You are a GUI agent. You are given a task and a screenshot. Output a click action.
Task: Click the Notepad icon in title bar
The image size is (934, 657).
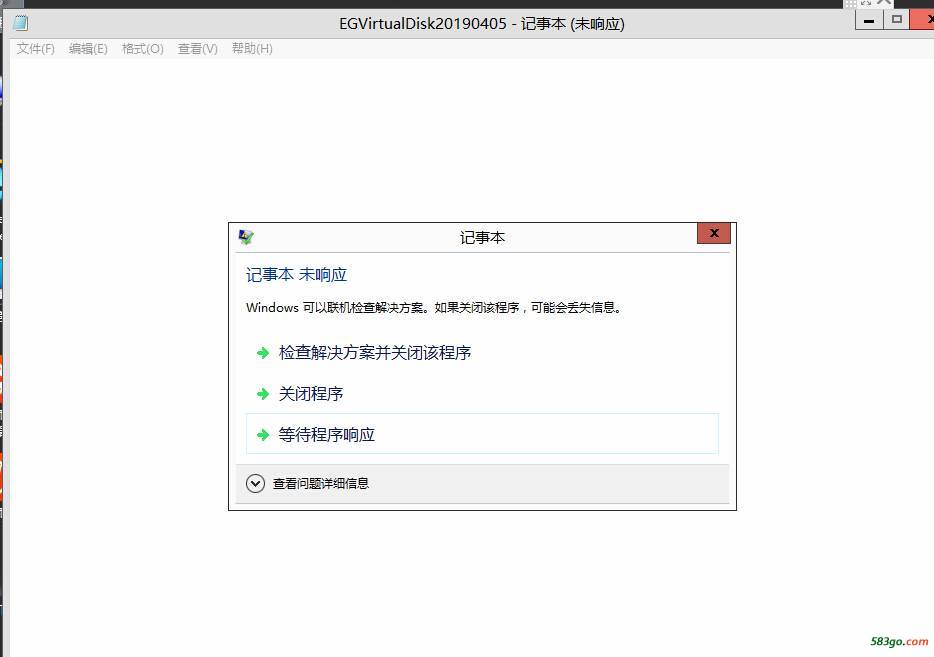[x=20, y=23]
